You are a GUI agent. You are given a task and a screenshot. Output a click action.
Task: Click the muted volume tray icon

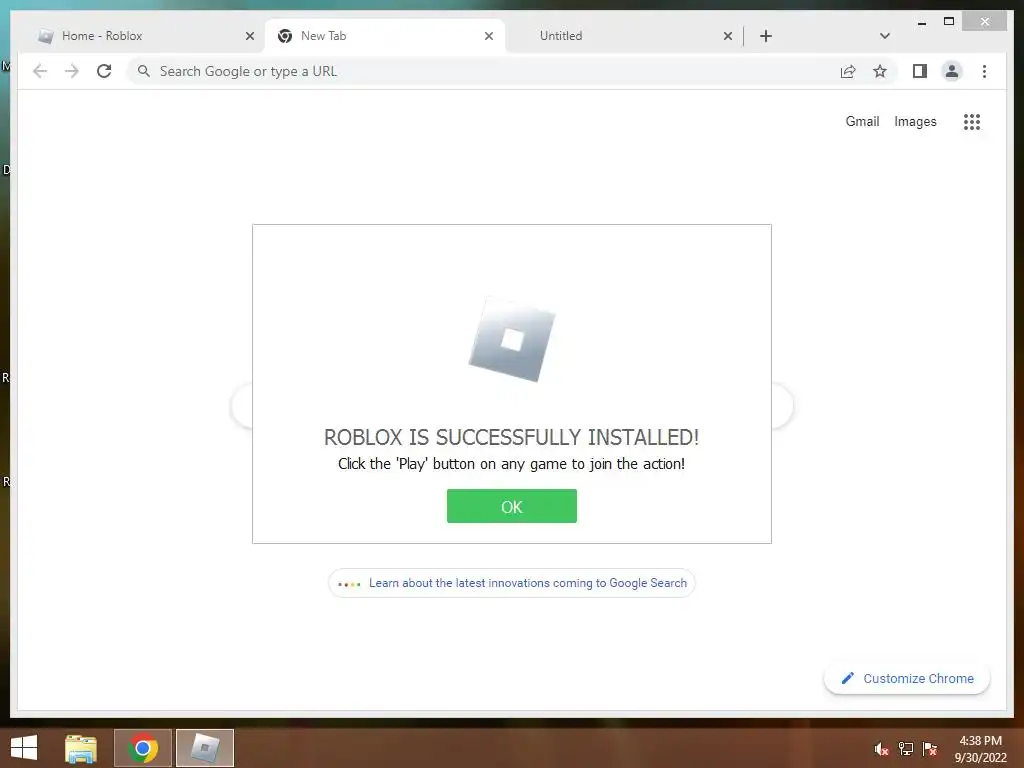[x=882, y=749]
